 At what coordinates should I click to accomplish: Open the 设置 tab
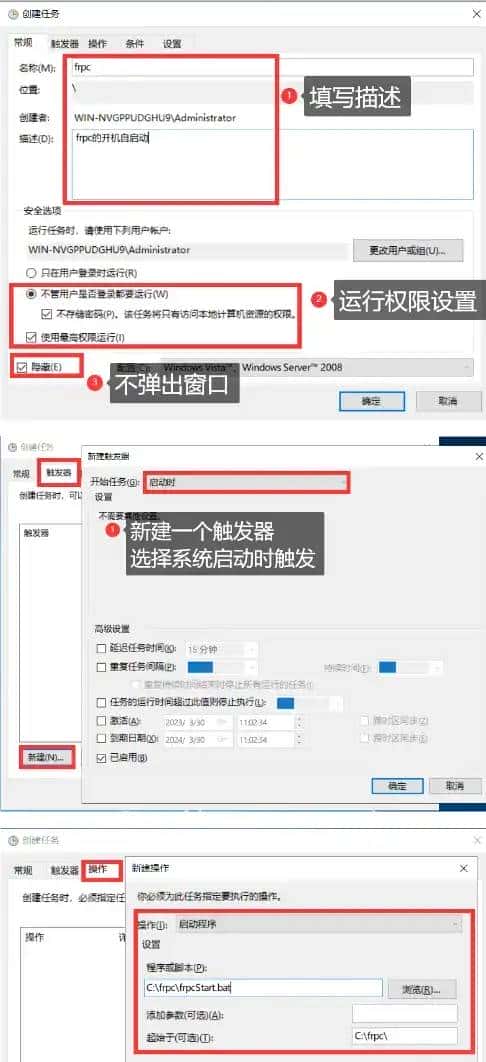pos(172,44)
